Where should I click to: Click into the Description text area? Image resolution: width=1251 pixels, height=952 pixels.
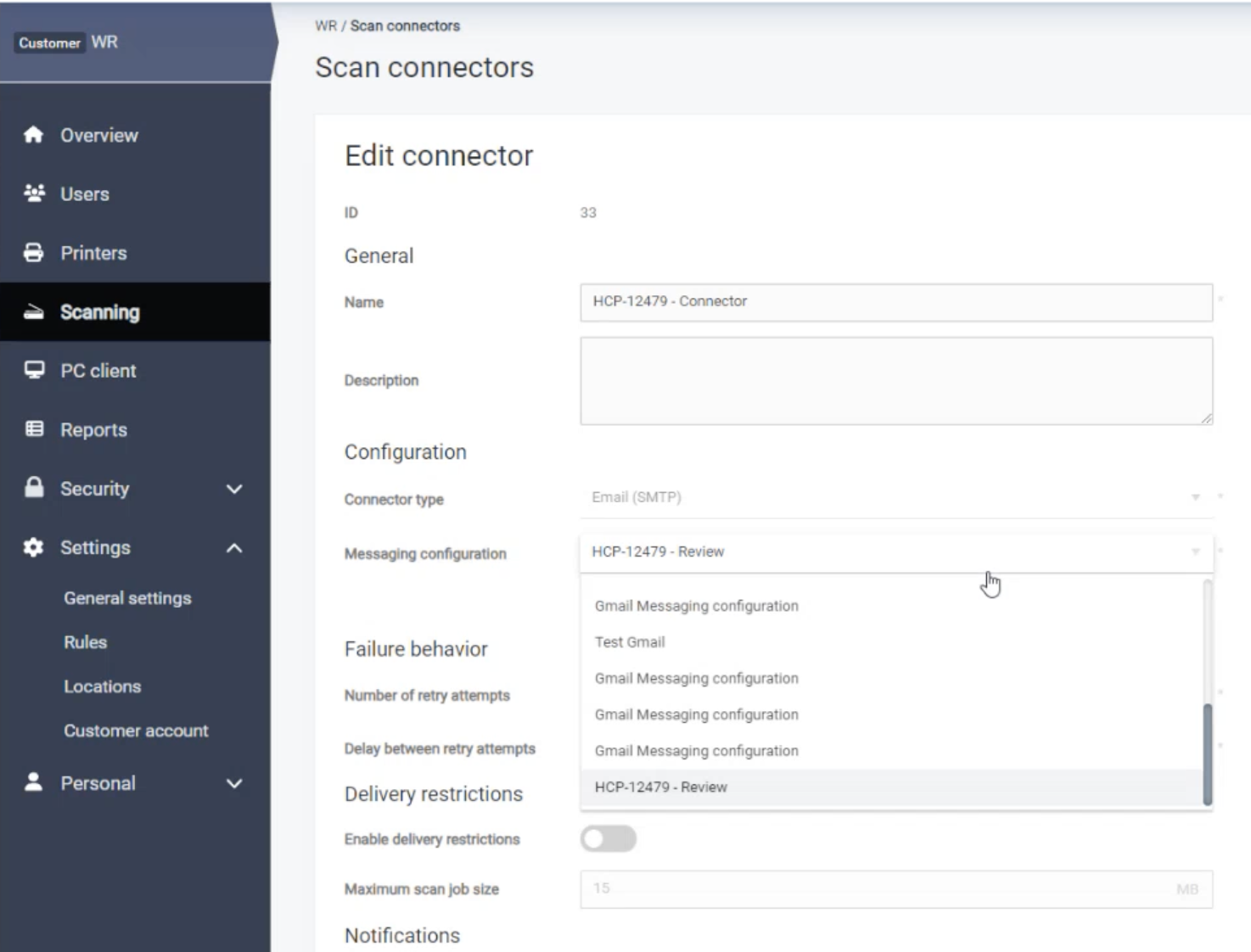(895, 381)
